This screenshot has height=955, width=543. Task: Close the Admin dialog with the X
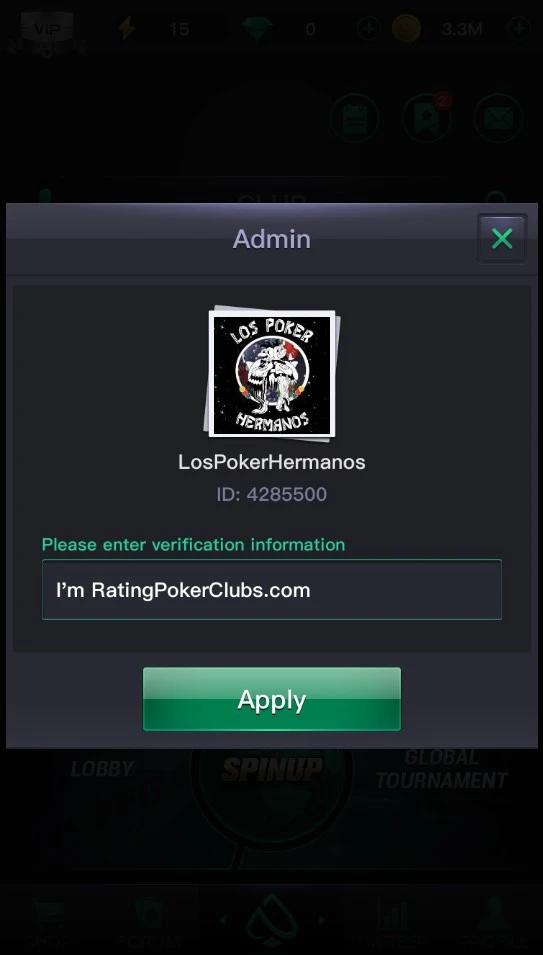pyautogui.click(x=502, y=239)
